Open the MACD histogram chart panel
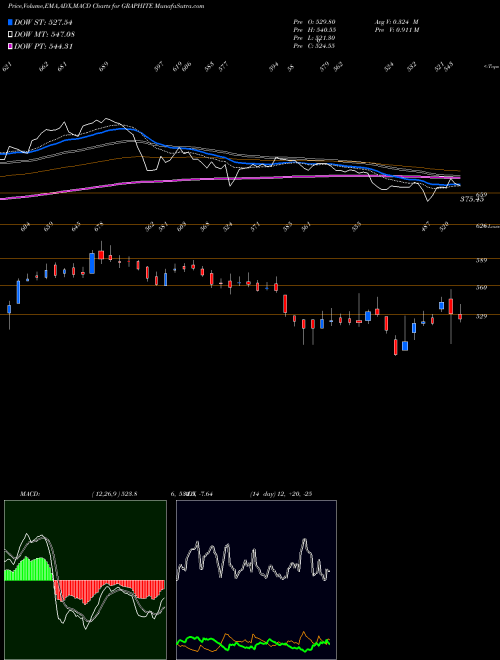This screenshot has width=500, height=660. pos(85,580)
